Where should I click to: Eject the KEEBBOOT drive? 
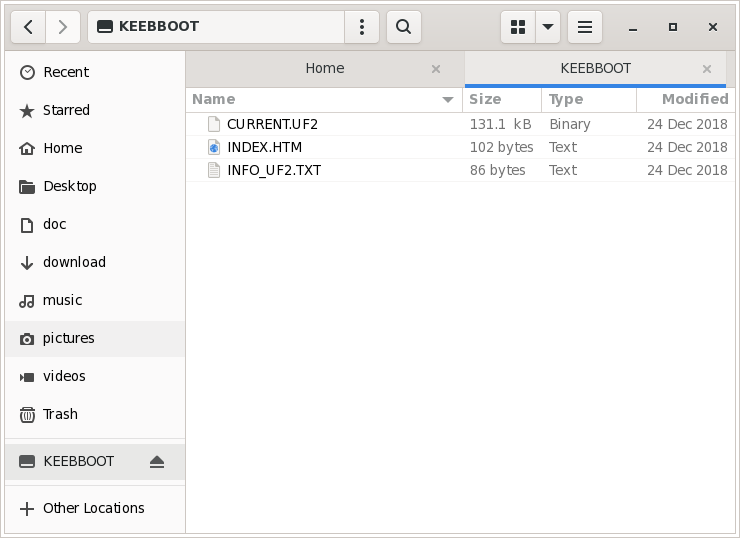(157, 462)
